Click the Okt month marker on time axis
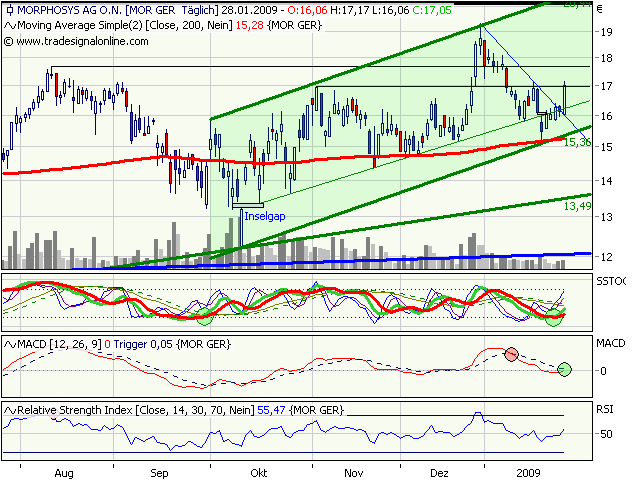 258,469
